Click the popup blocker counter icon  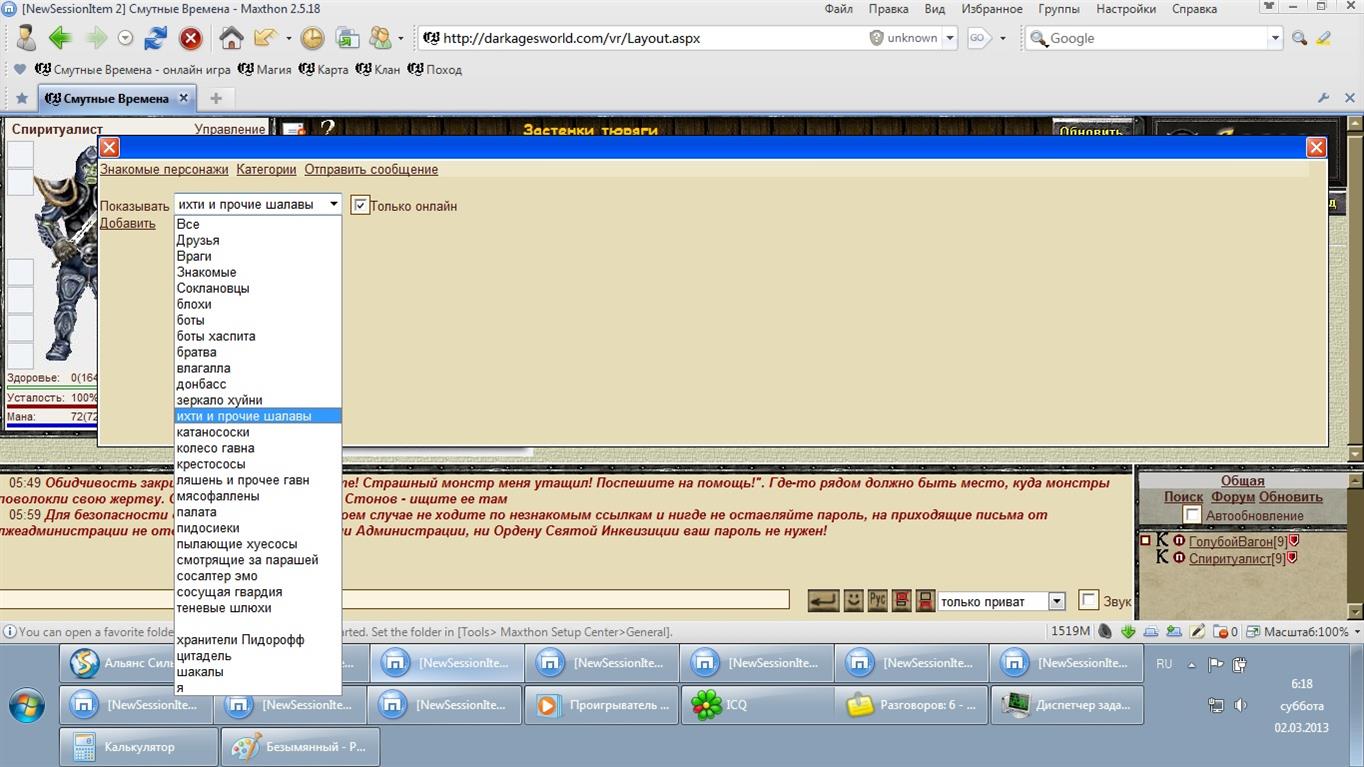point(1225,631)
